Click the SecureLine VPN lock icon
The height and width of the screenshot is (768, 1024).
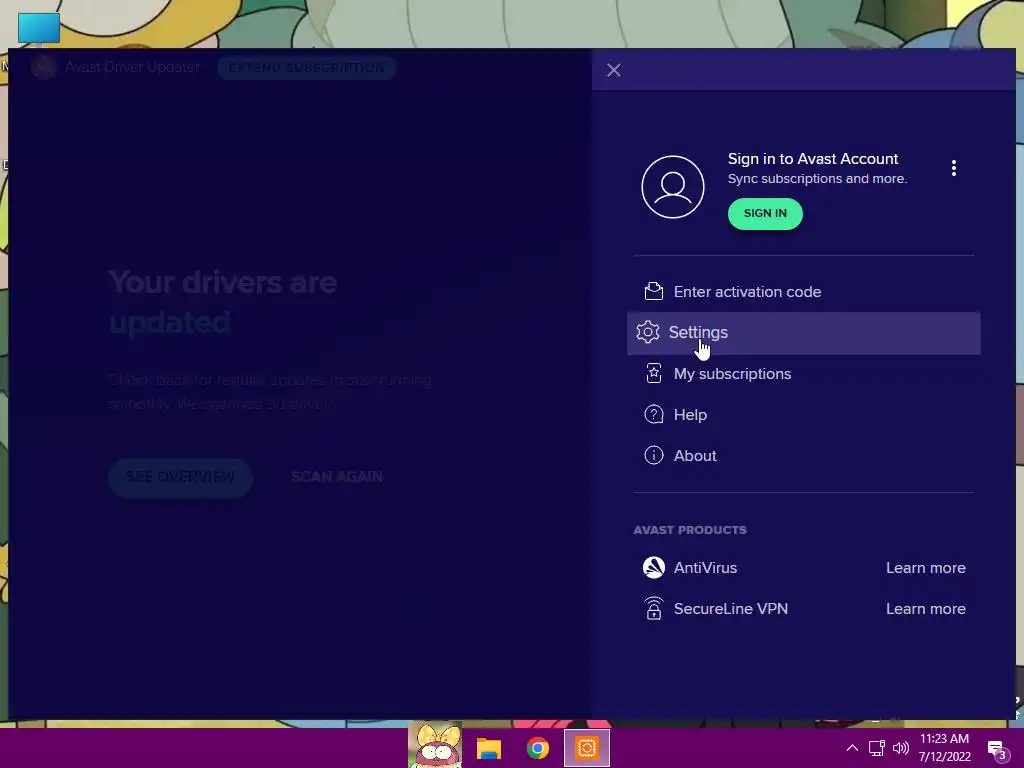[654, 608]
